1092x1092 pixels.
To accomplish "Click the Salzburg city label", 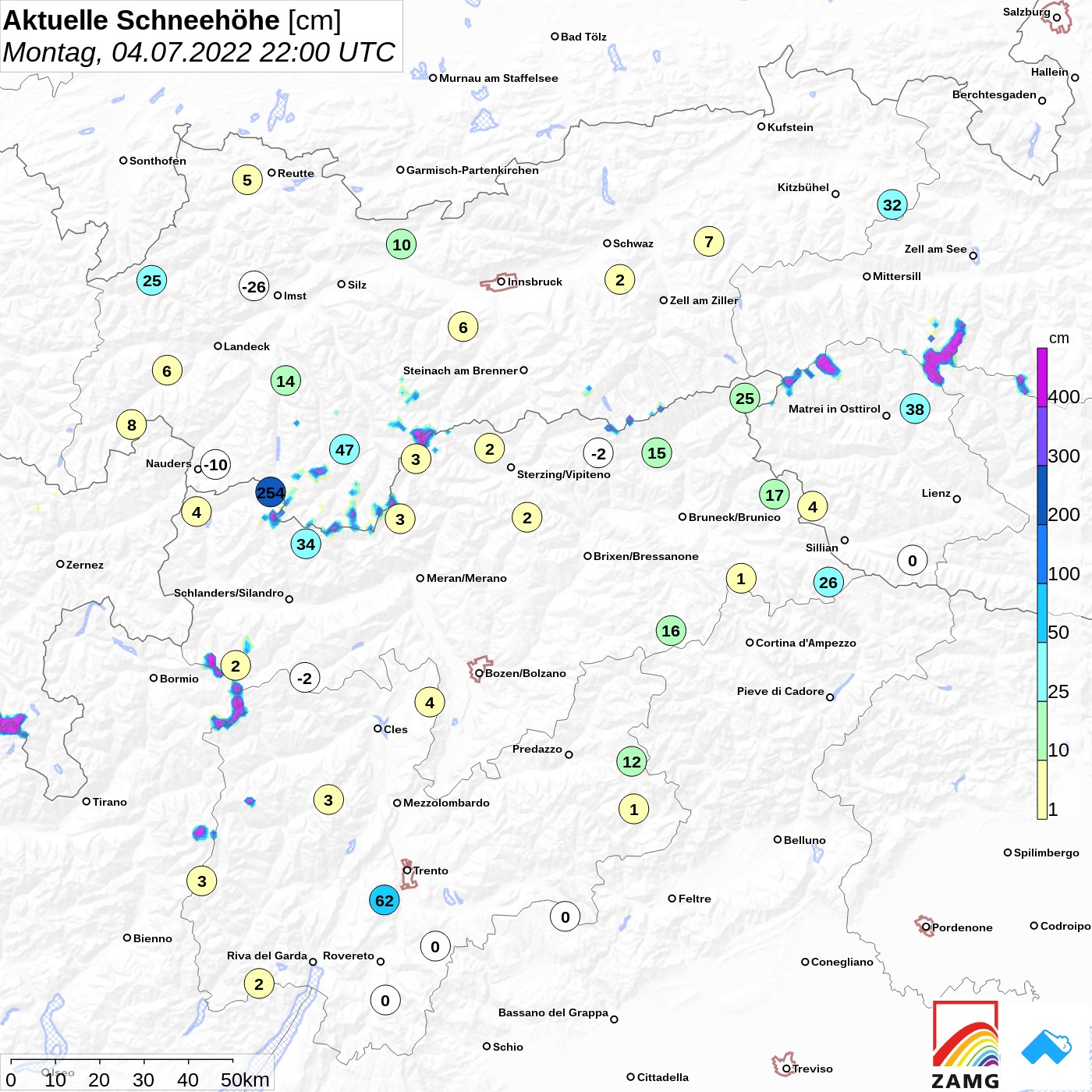I will click(1026, 12).
